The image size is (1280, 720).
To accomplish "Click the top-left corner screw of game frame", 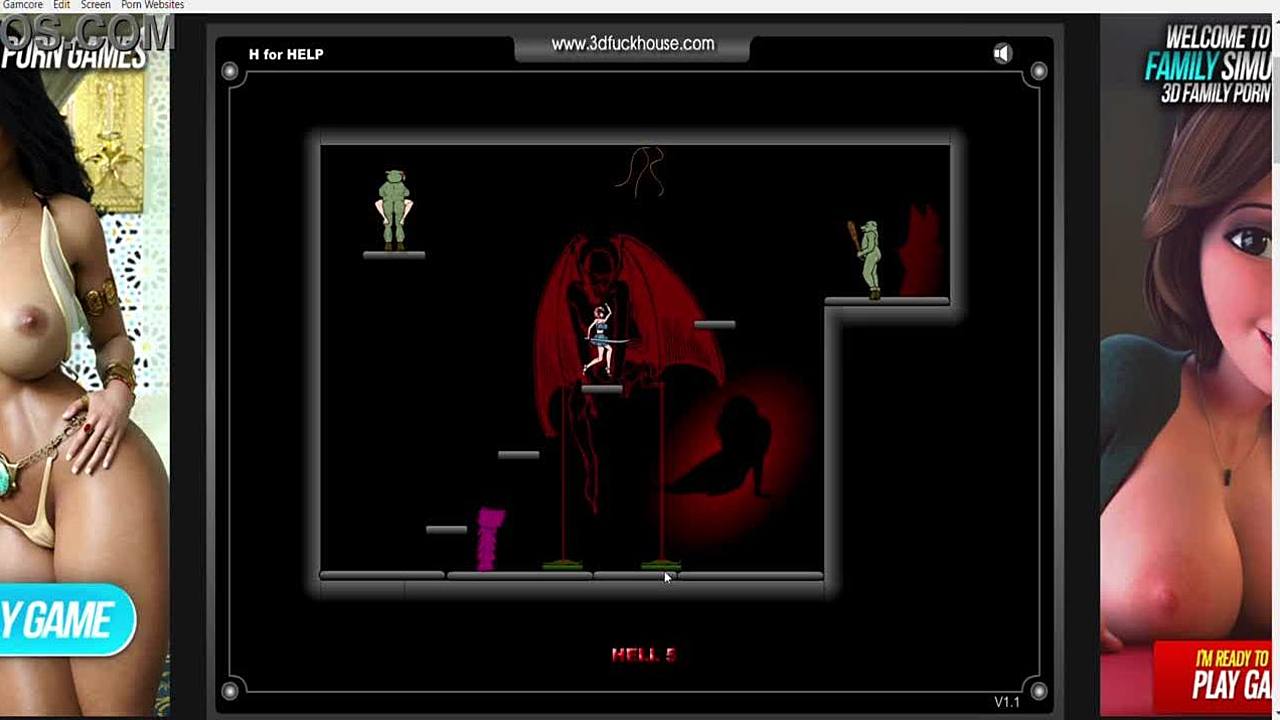I will pos(230,71).
